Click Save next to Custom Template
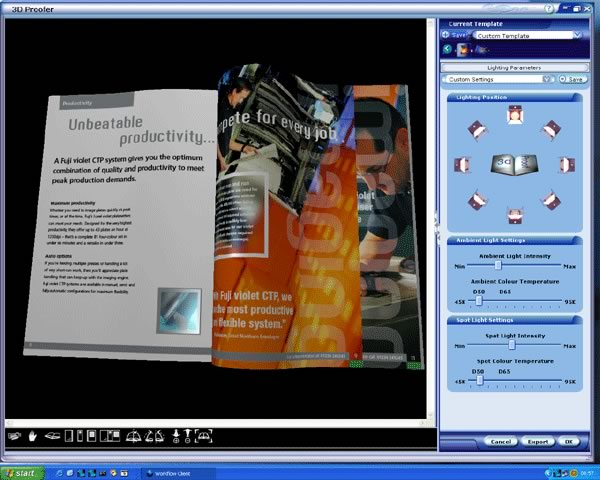This screenshot has height=480, width=600. [455, 35]
